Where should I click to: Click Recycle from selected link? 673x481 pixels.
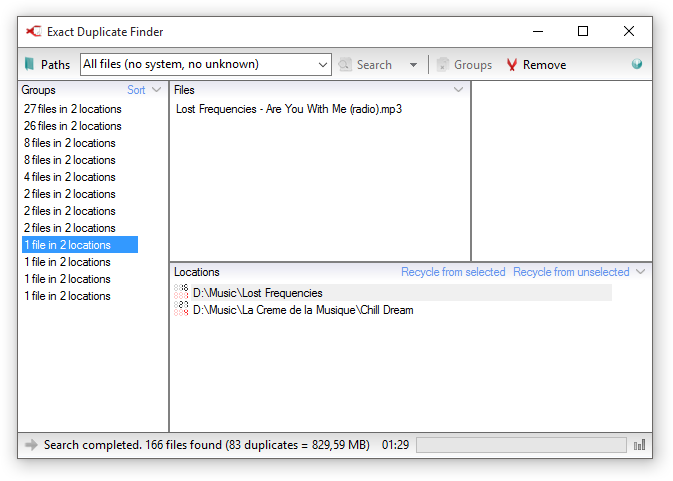point(453,272)
